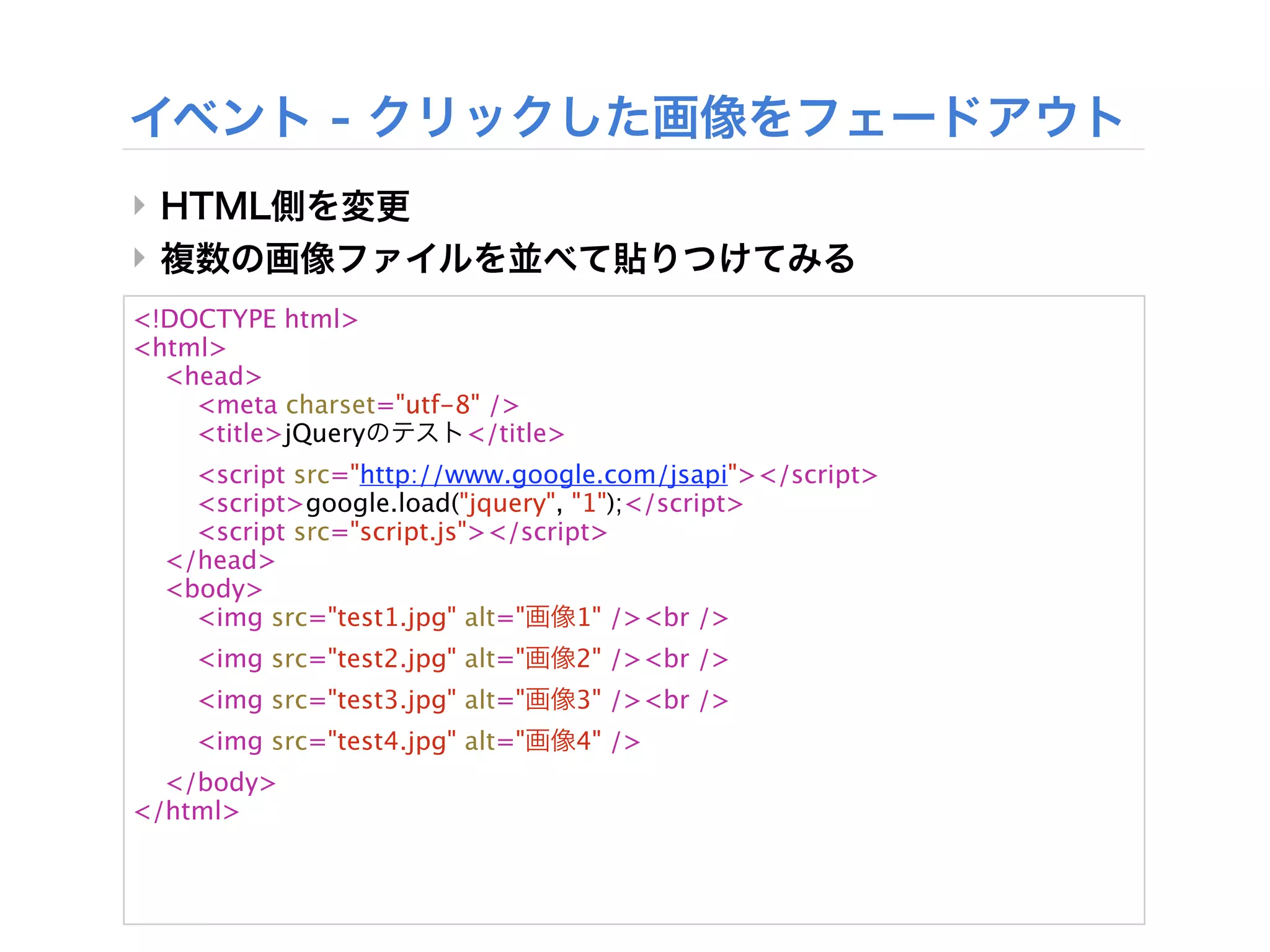Click the opening <body> tag

[x=214, y=589]
